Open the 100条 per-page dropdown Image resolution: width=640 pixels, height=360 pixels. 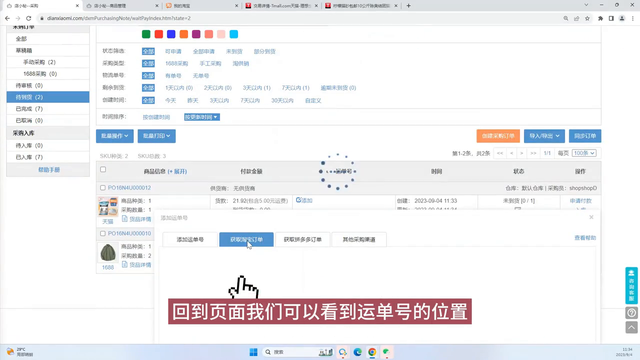(x=584, y=153)
